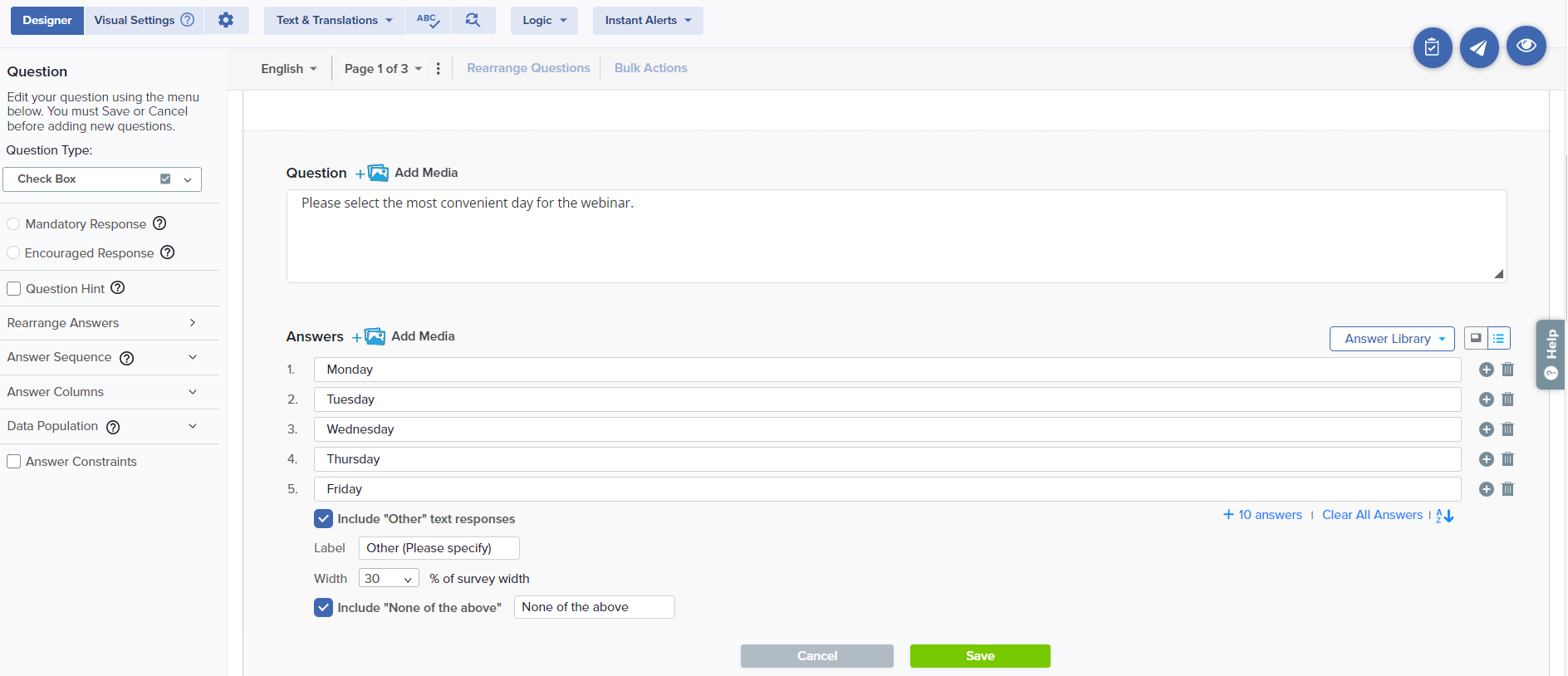1568x676 pixels.
Task: Sort answers alphabetically with A-Z icon
Action: click(1445, 516)
